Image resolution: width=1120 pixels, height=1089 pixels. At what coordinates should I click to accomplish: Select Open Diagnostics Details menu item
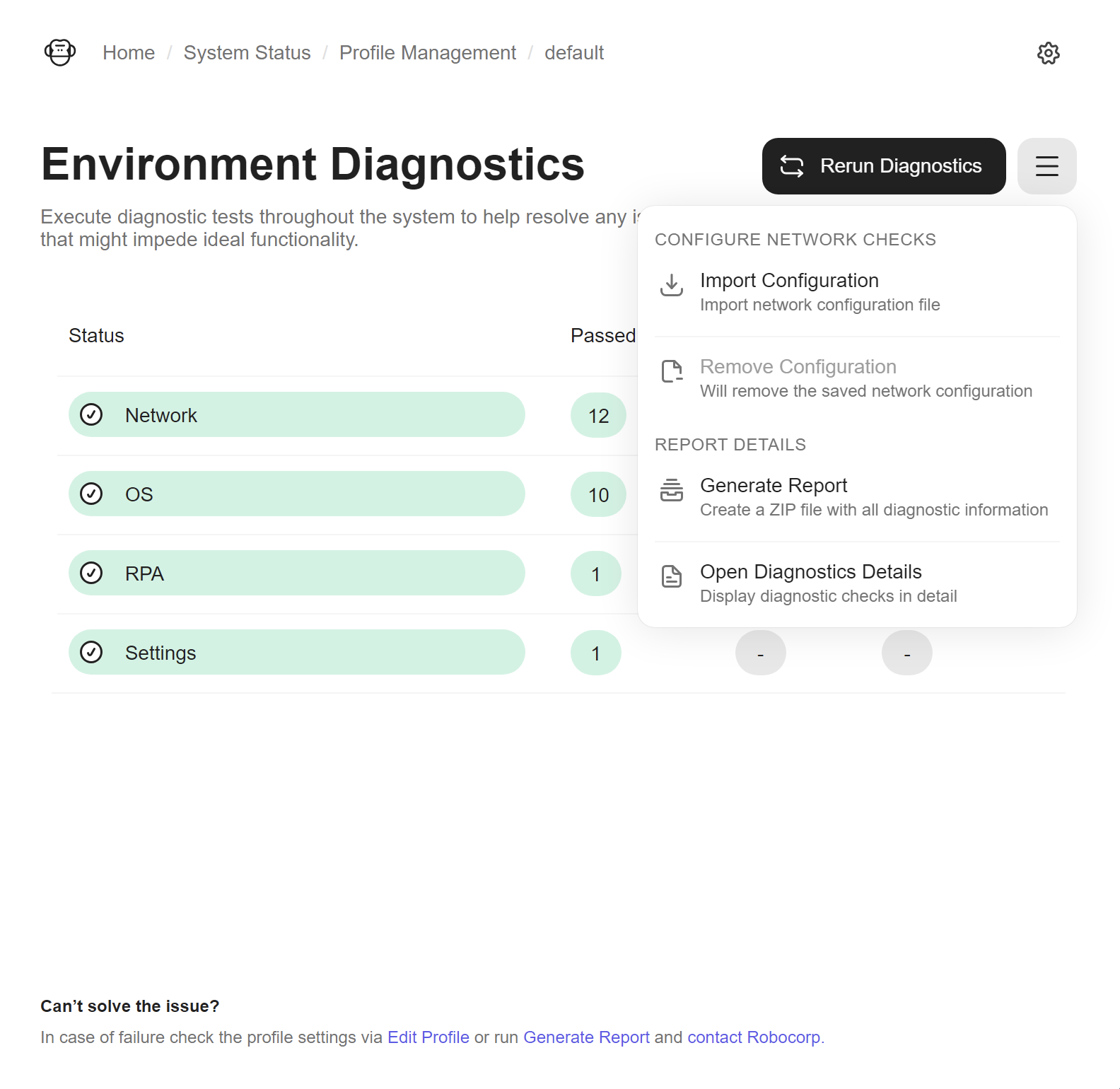click(857, 583)
